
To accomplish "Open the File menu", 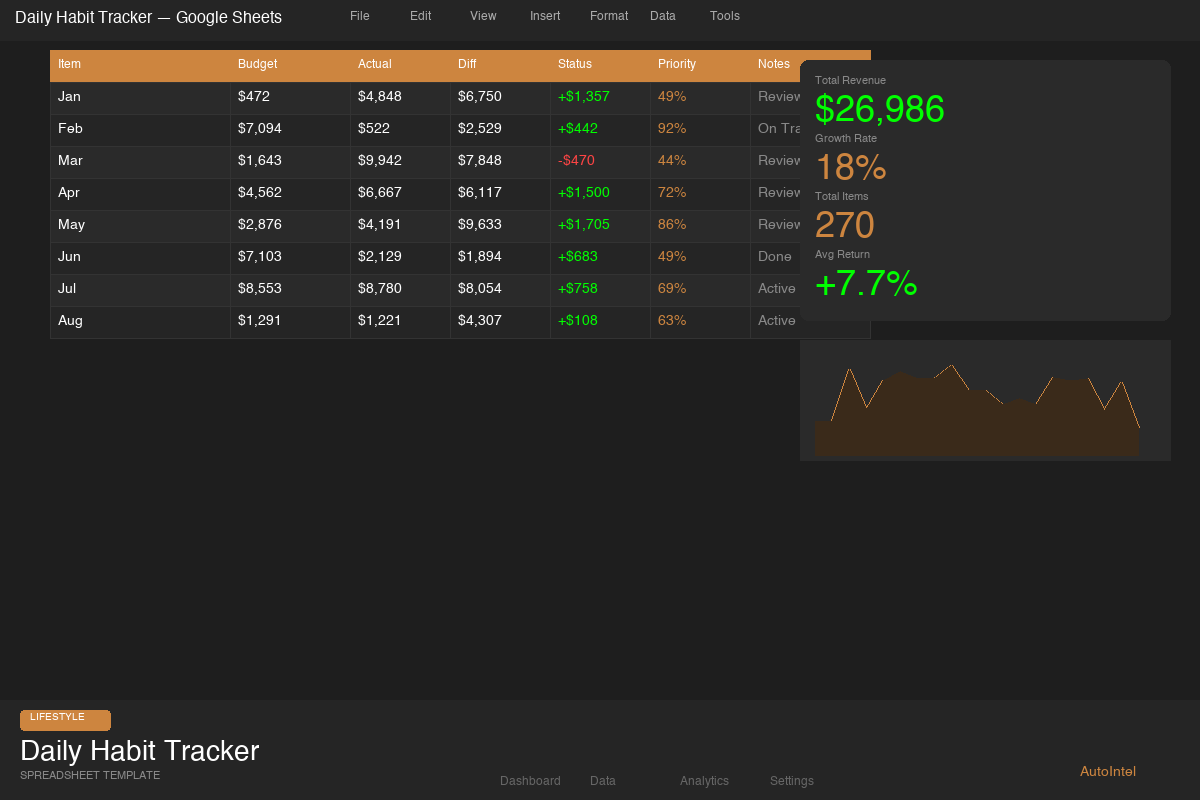I will coord(360,16).
